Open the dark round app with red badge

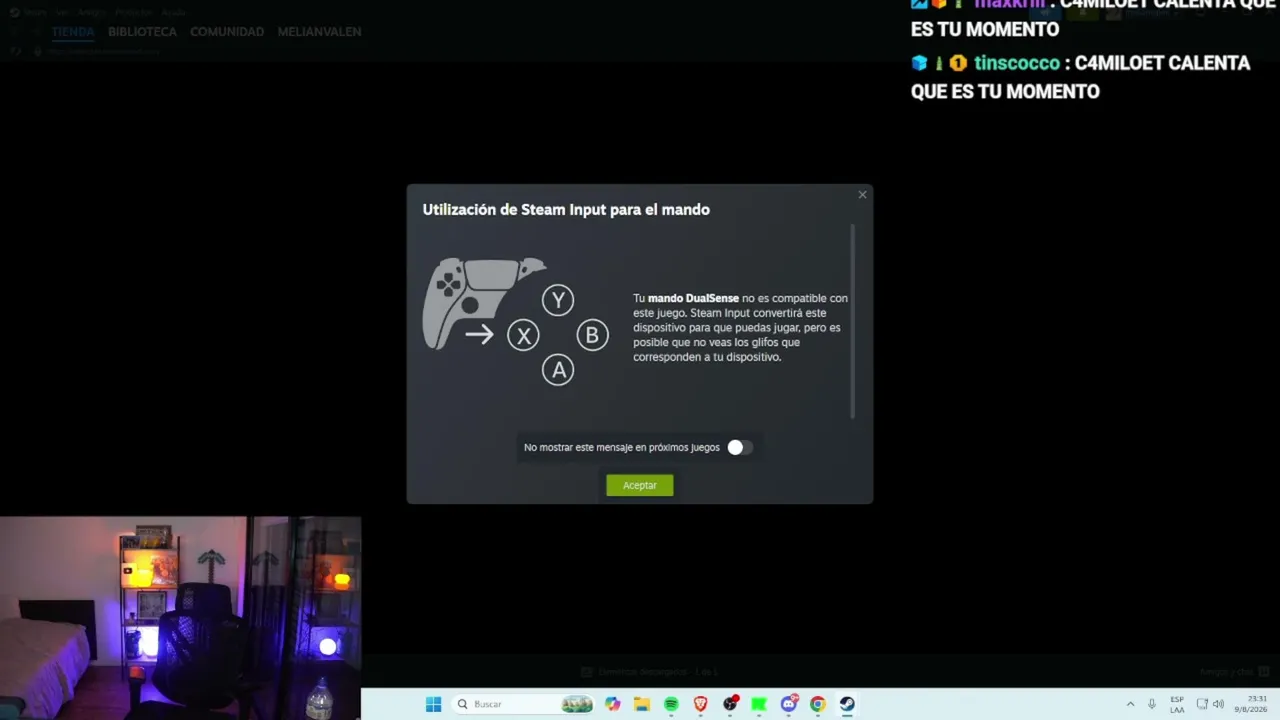coord(730,704)
